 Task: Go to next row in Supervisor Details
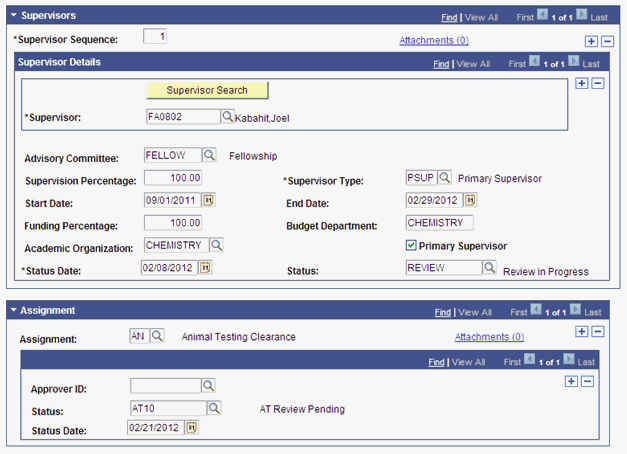(x=574, y=62)
